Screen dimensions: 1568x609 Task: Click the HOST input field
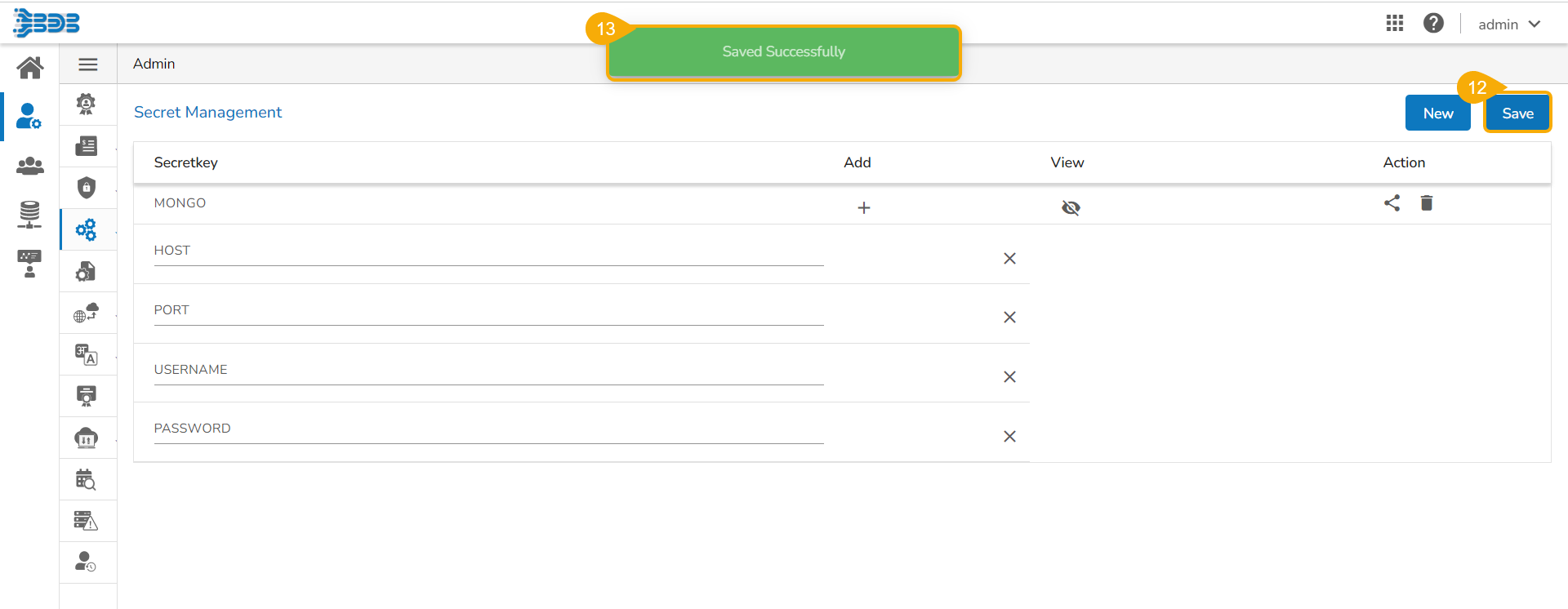point(488,251)
